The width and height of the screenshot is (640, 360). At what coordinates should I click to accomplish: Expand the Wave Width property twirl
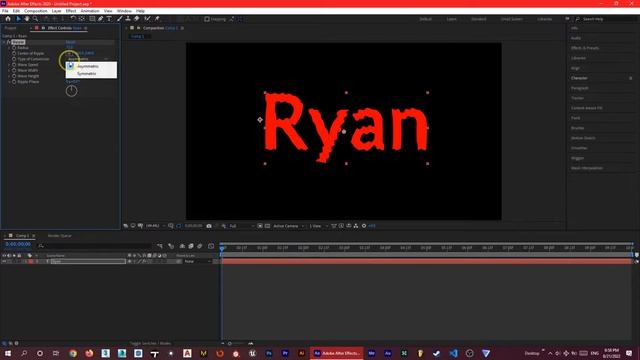[9, 71]
